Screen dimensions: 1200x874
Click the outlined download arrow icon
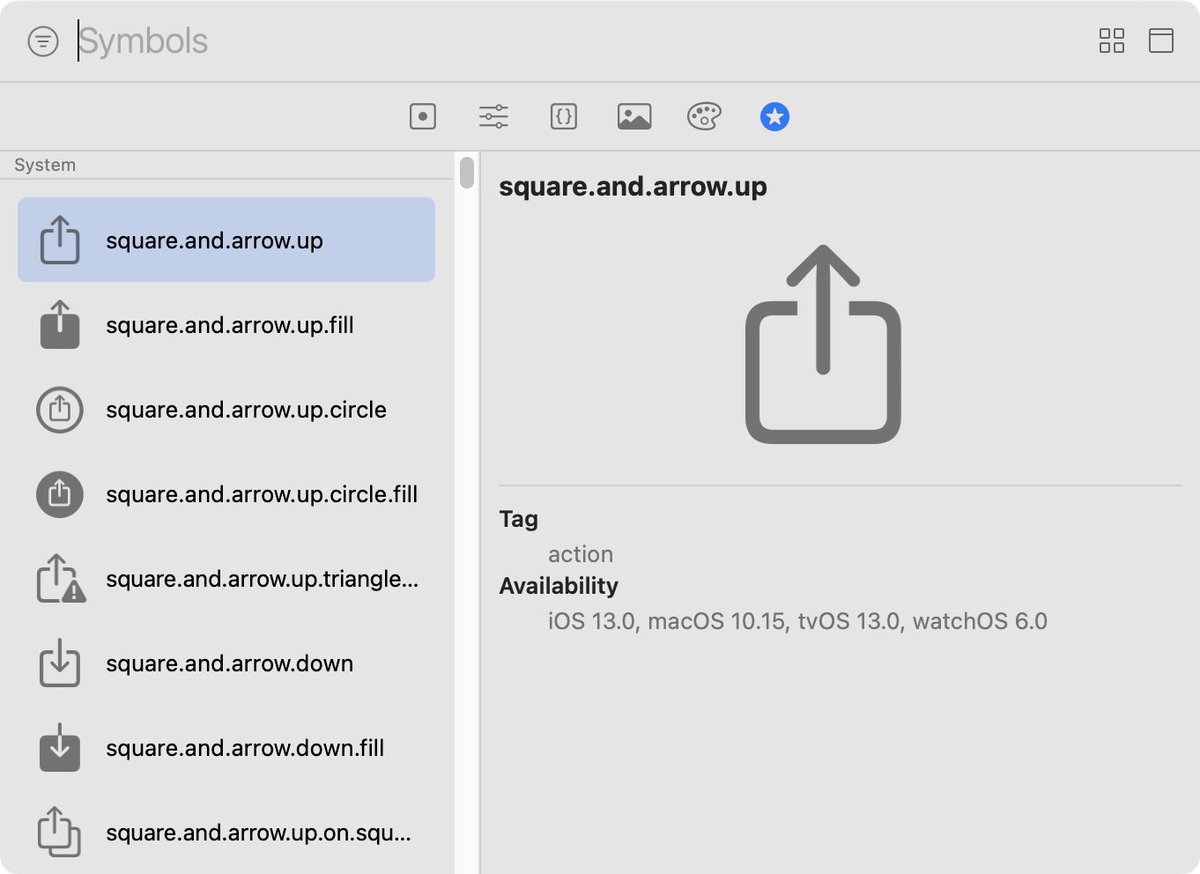click(x=59, y=665)
